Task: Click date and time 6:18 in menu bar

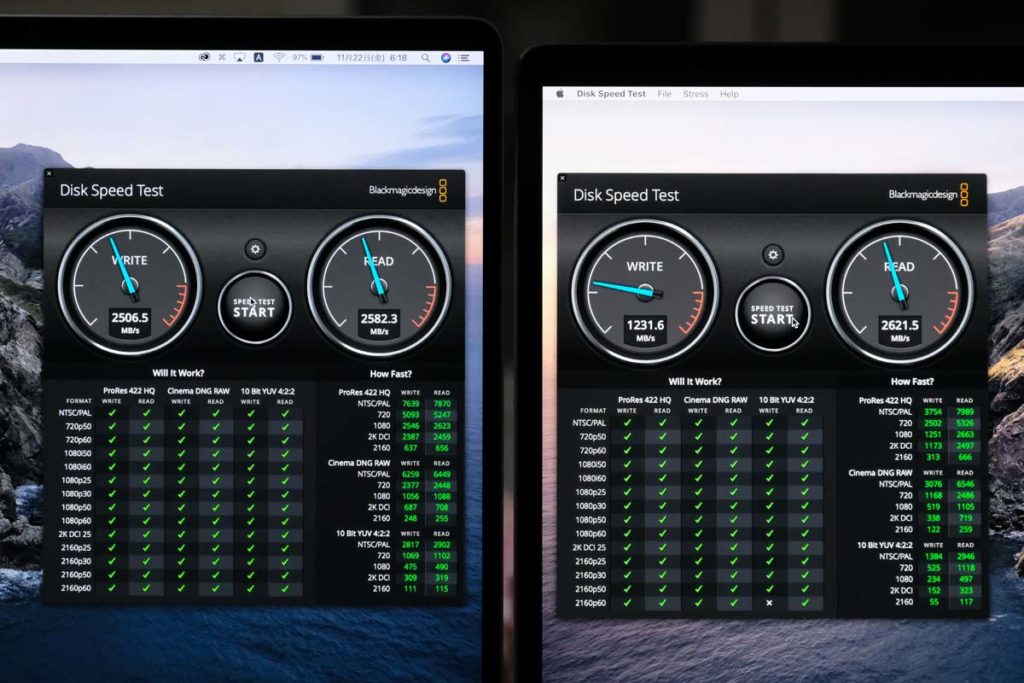Action: point(372,57)
